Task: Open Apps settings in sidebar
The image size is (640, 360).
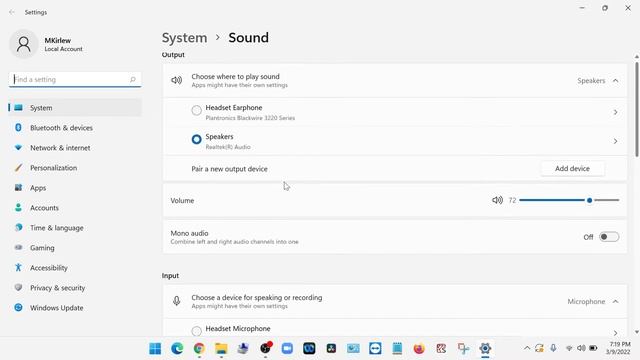Action: (x=75, y=188)
